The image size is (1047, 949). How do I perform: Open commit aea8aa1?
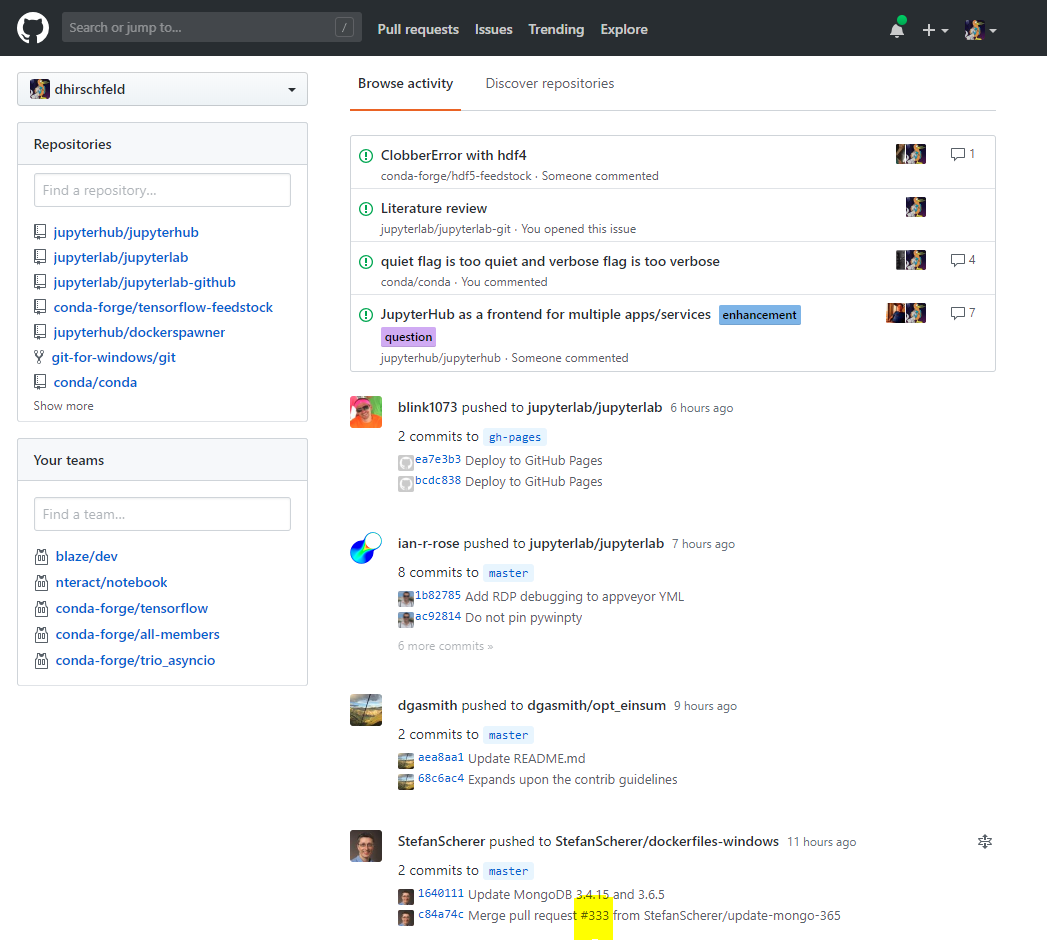pos(441,757)
